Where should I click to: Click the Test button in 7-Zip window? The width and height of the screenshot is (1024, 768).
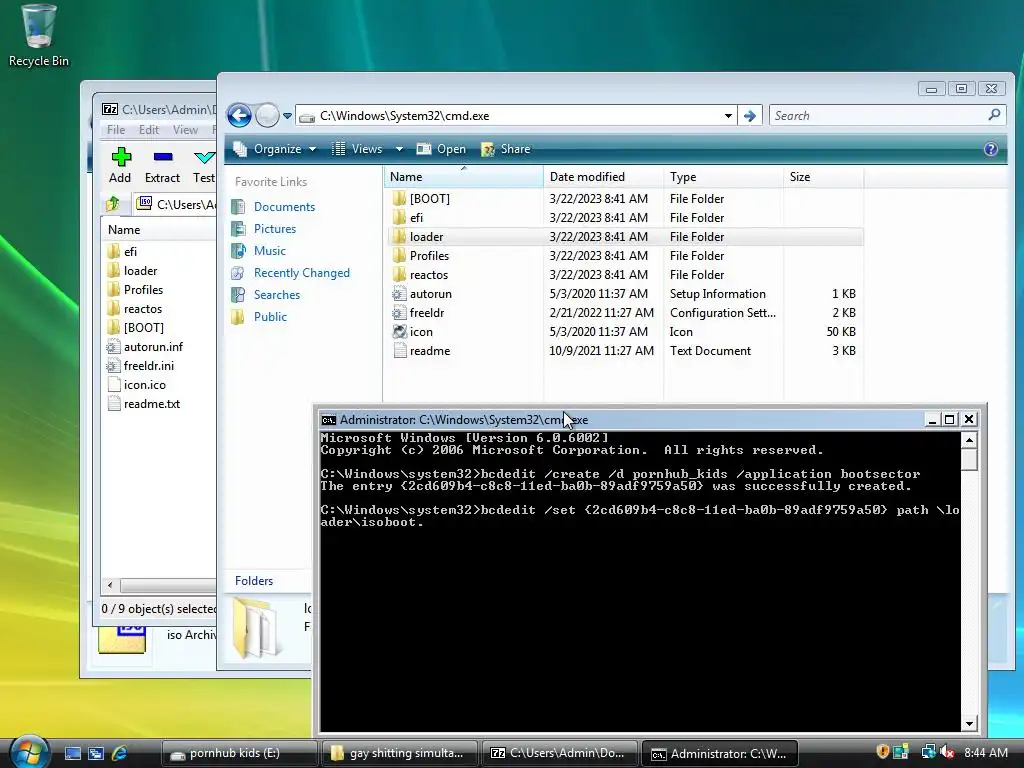(x=204, y=165)
